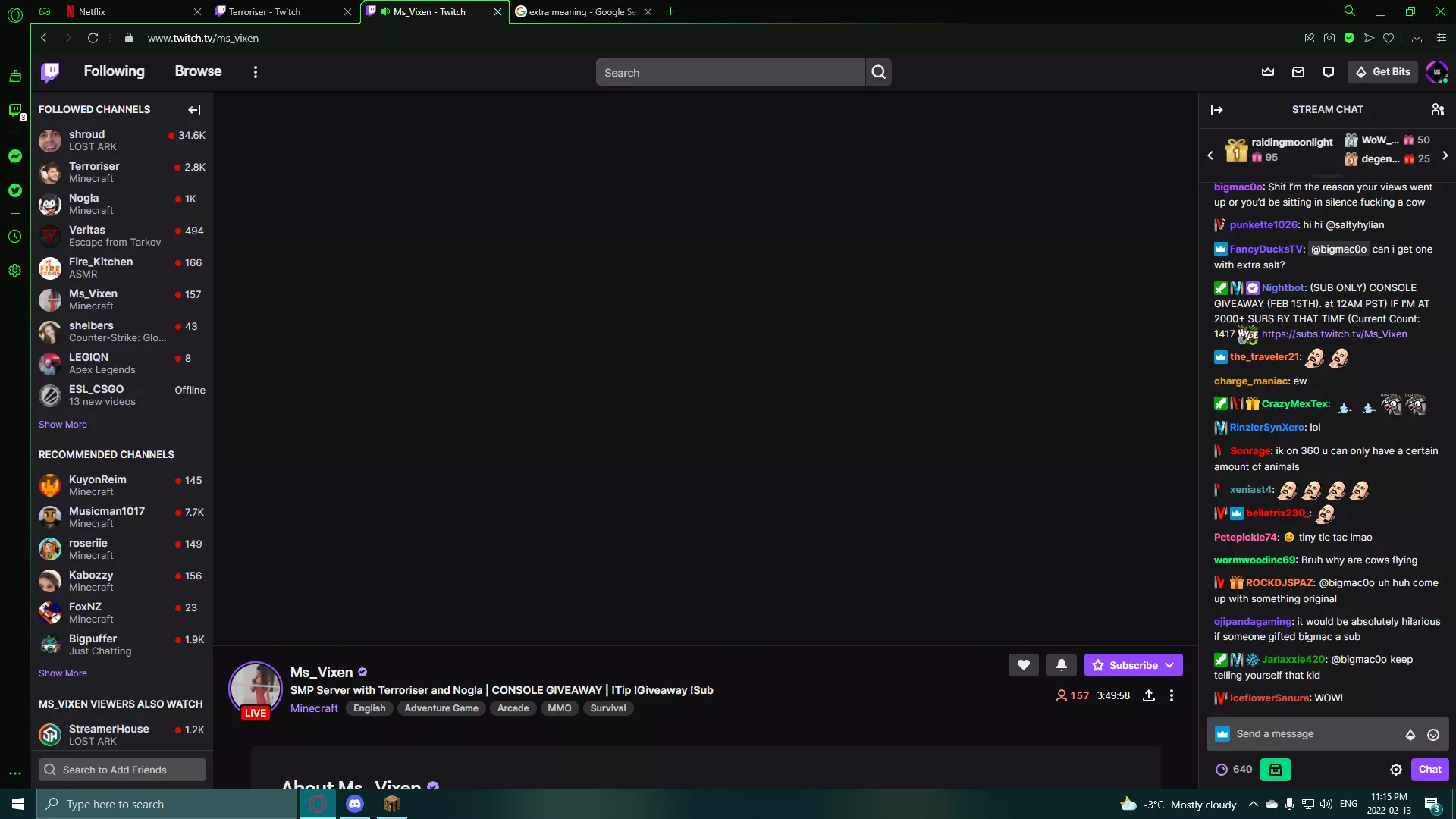This screenshot has height=819, width=1456.
Task: Open Browse in Twitch navigation
Action: (x=198, y=71)
